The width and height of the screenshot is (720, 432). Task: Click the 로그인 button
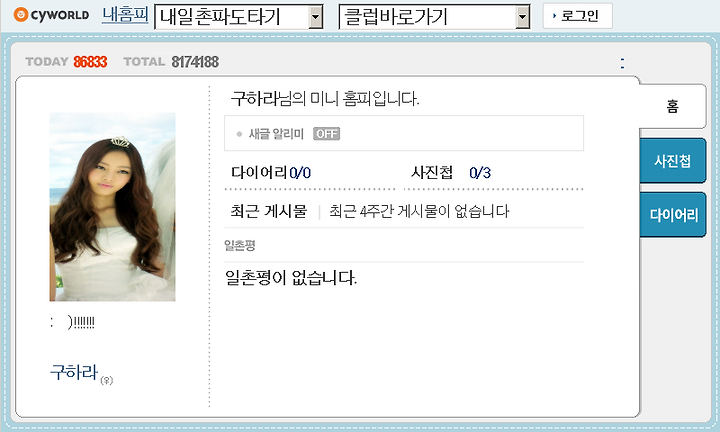click(x=578, y=16)
